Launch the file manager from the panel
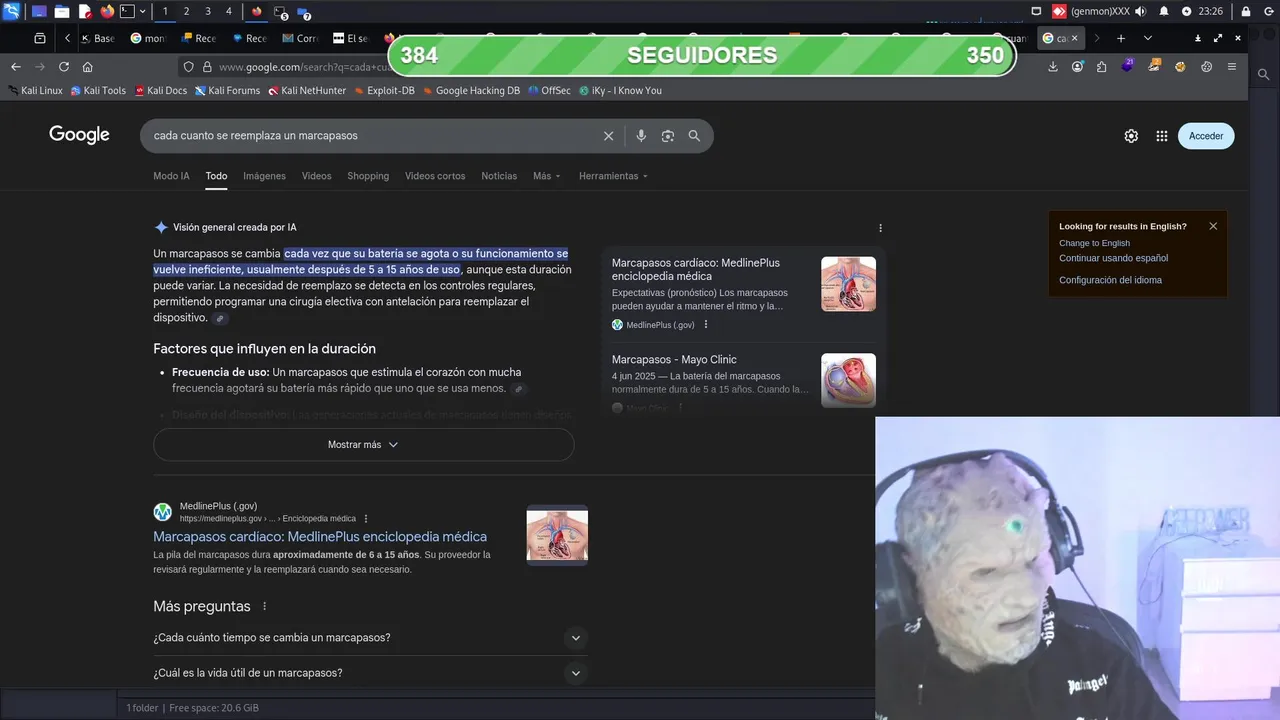The image size is (1280, 720). (62, 11)
